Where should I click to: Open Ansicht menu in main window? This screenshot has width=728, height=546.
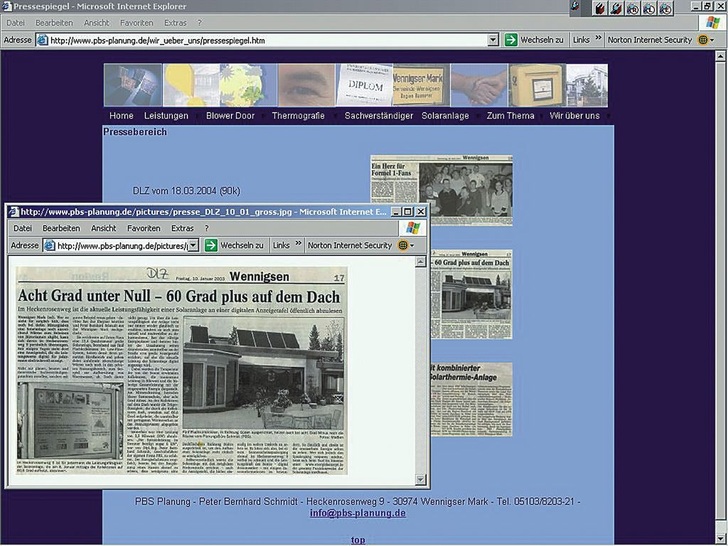click(x=97, y=22)
